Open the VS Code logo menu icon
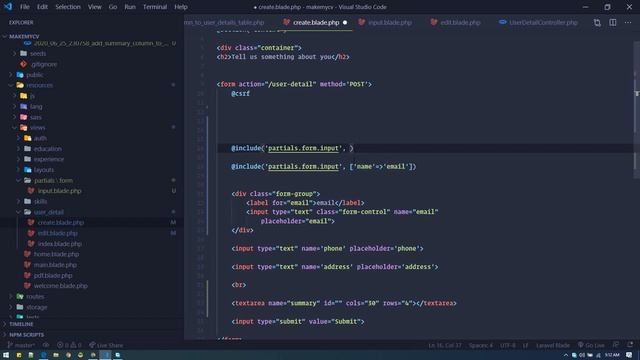Screen dimensions: 640x360 click(8, 7)
